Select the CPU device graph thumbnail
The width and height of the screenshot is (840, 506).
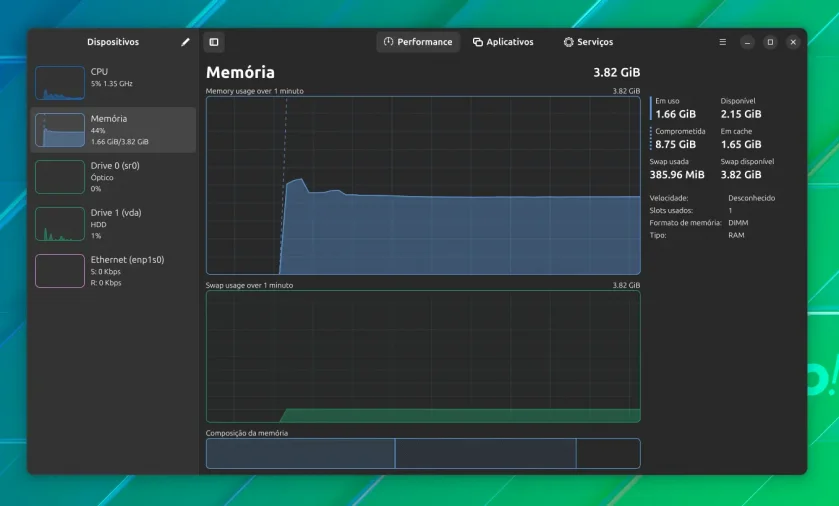[x=60, y=83]
